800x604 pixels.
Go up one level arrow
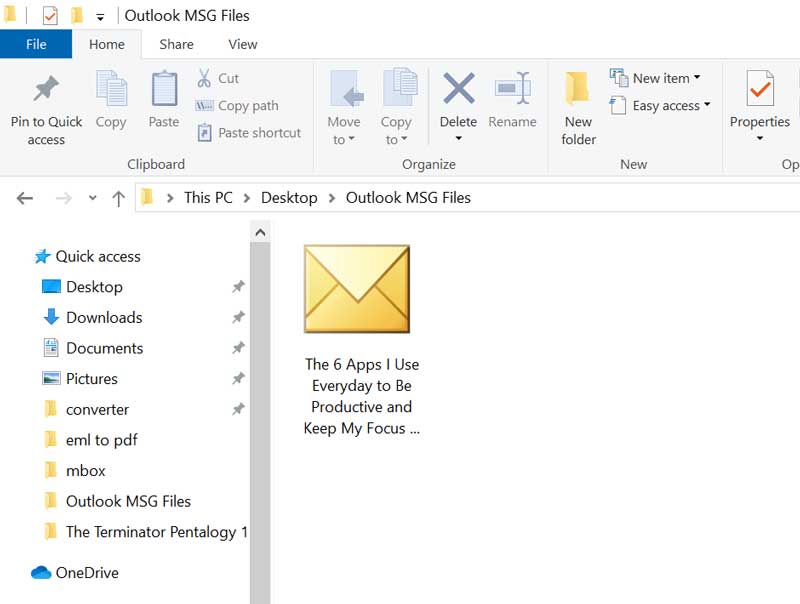(x=118, y=198)
